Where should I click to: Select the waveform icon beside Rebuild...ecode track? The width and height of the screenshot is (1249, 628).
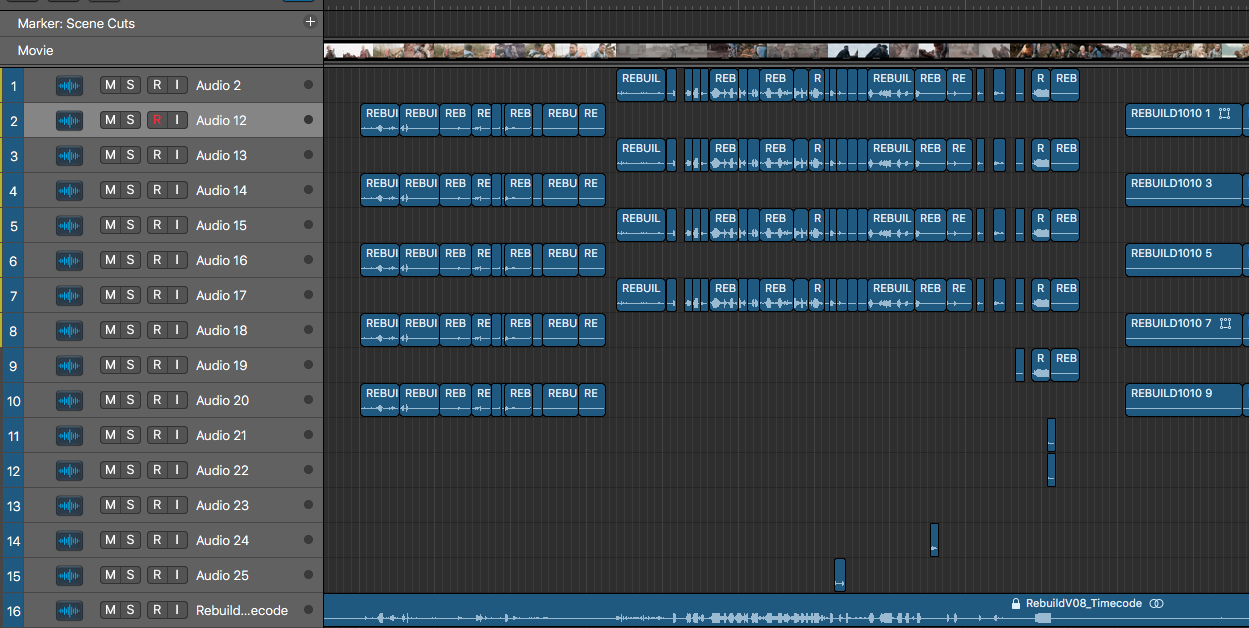coord(68,610)
